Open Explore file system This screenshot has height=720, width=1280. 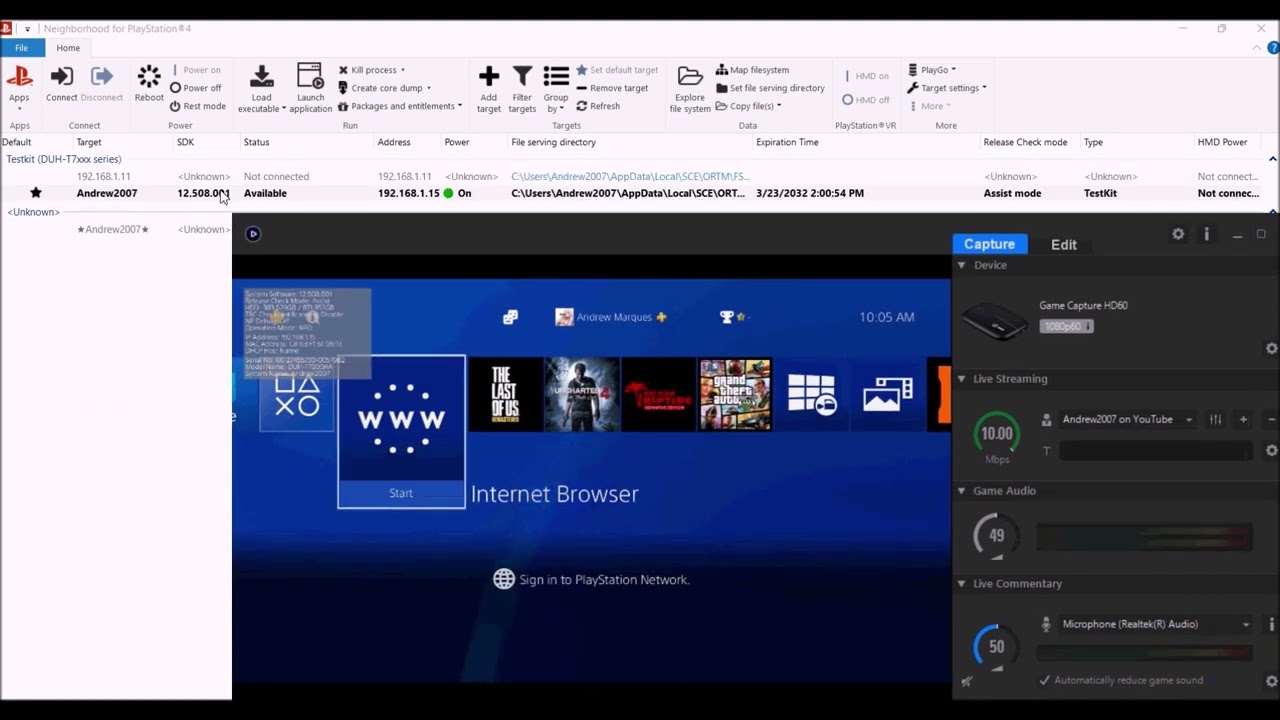click(x=690, y=89)
